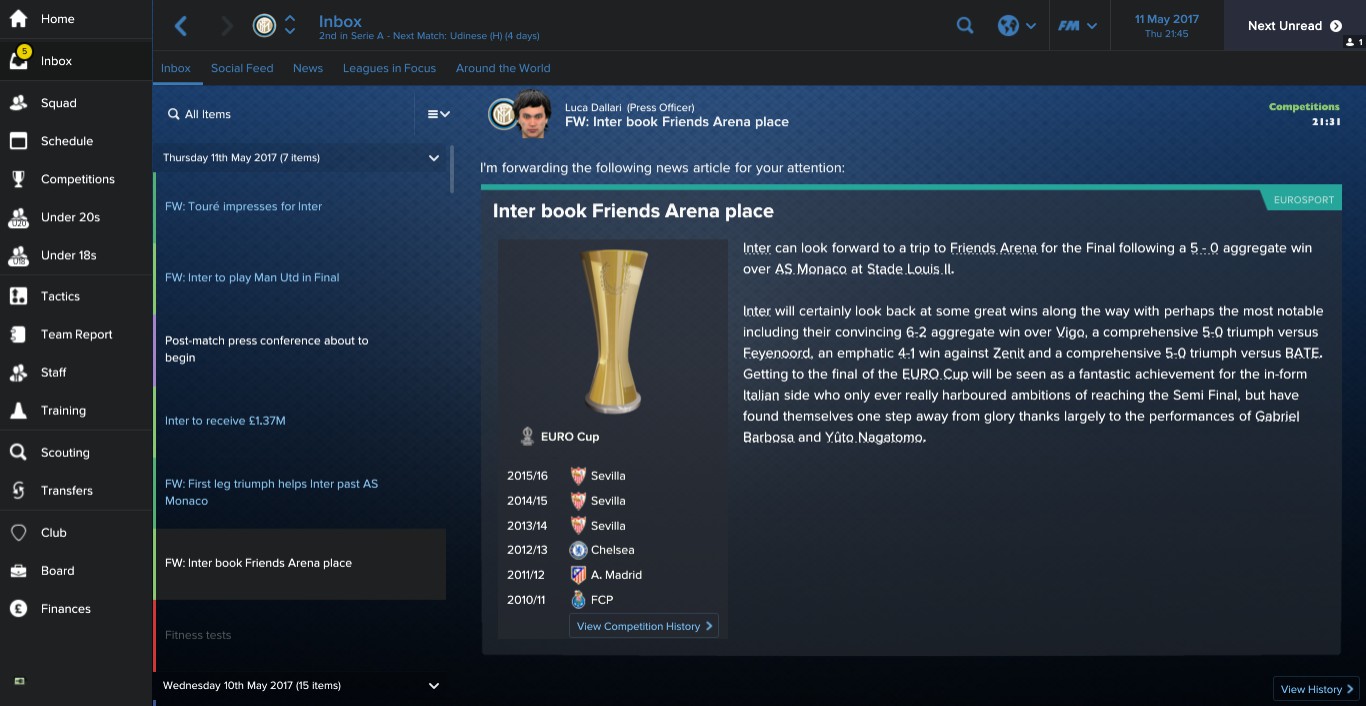Open inbox list view options menu
This screenshot has height=706, width=1366.
click(438, 114)
